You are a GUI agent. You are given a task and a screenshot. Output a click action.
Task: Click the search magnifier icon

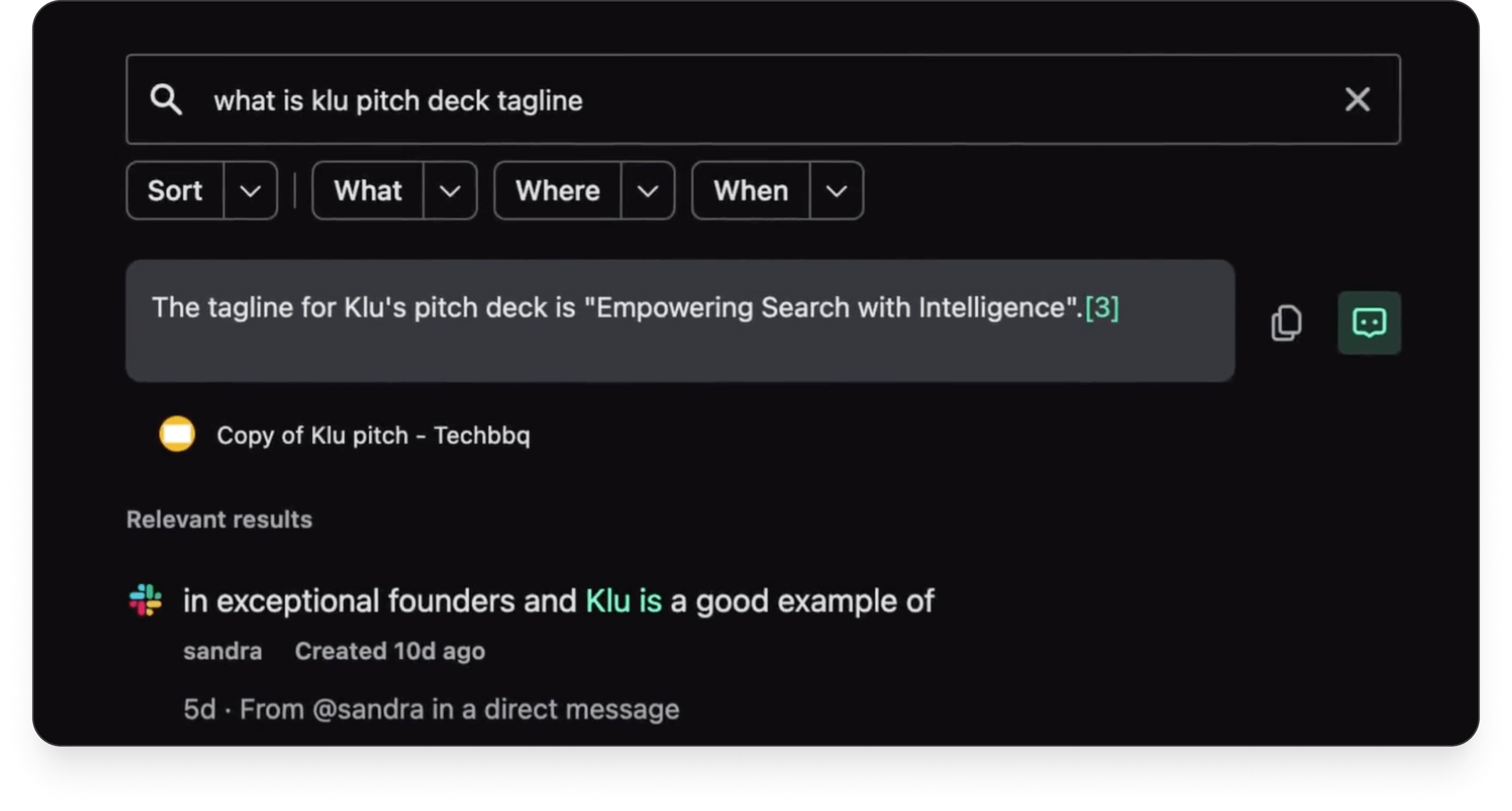[167, 100]
